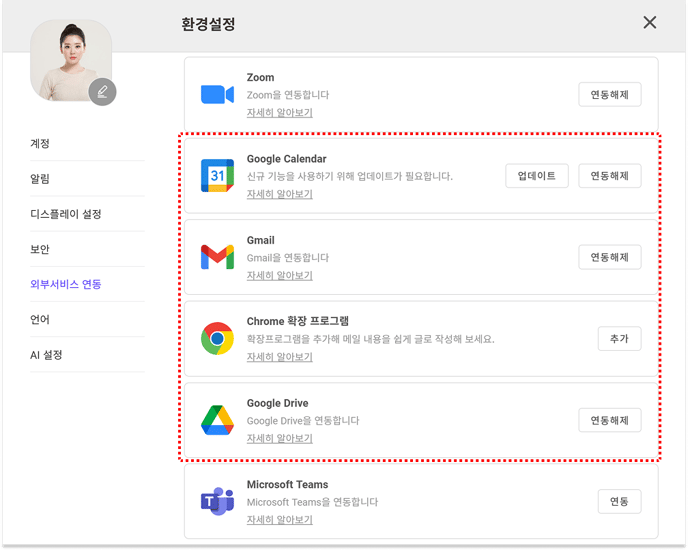The width and height of the screenshot is (688, 550).
Task: Click the profile photo thumbnail
Action: tap(71, 60)
